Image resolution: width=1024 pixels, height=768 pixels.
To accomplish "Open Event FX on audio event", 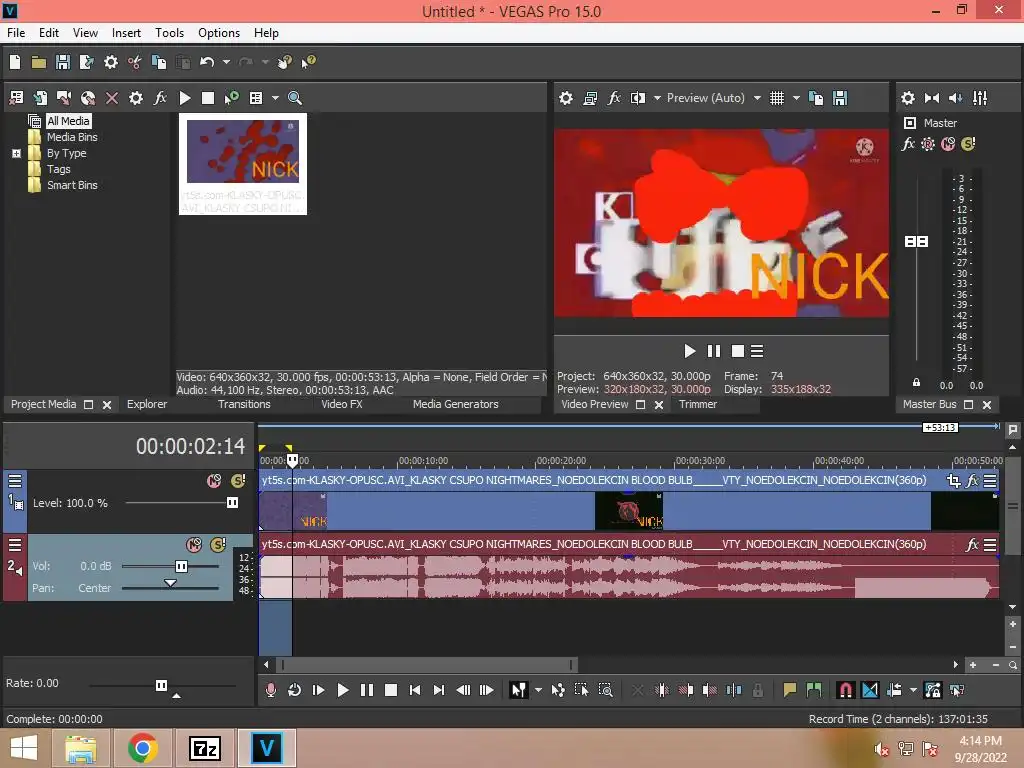I will (972, 545).
